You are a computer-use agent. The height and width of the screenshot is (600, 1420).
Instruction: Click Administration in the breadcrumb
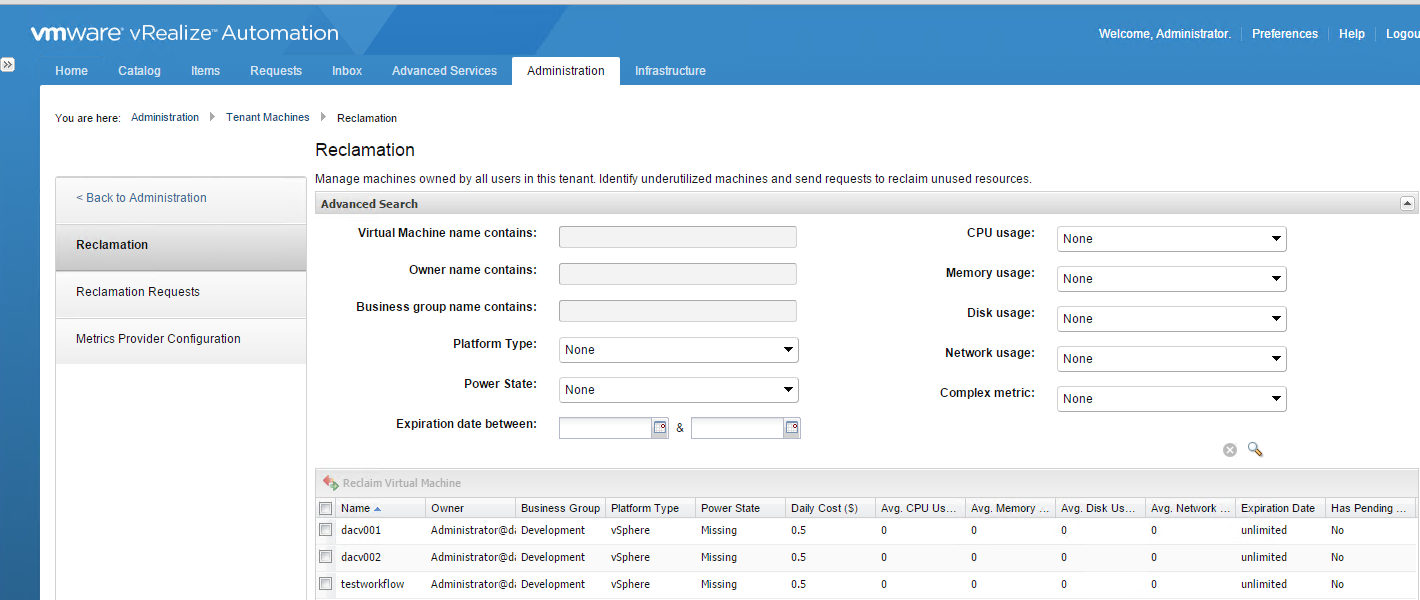tap(165, 118)
